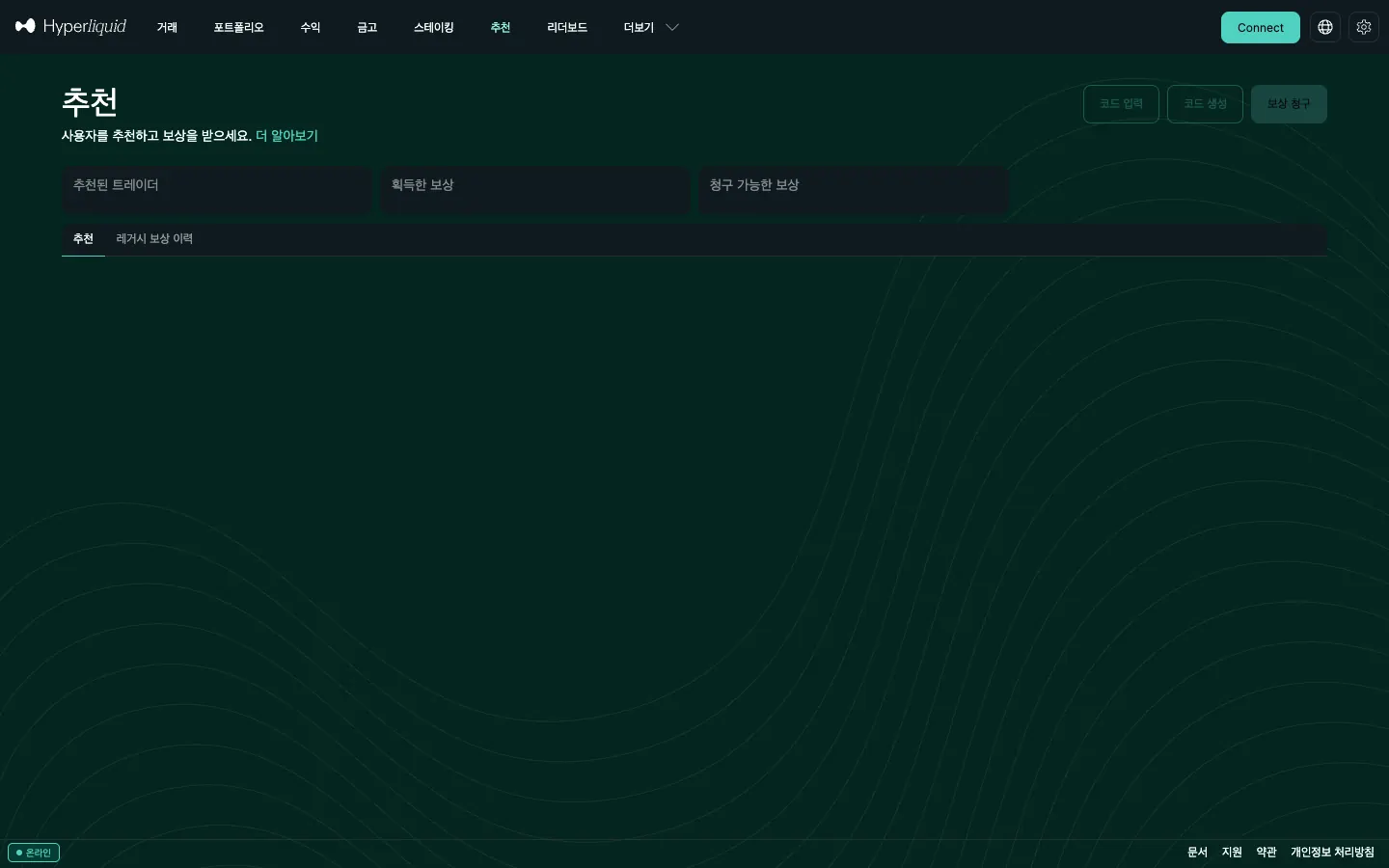Click the 온라인 status indicator
The width and height of the screenshot is (1389, 868).
click(34, 853)
